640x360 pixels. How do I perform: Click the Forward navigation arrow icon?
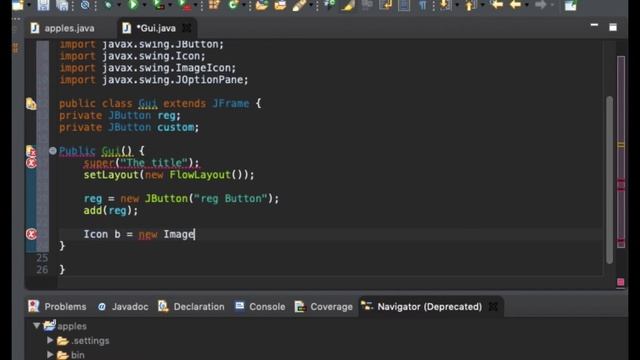click(x=540, y=5)
